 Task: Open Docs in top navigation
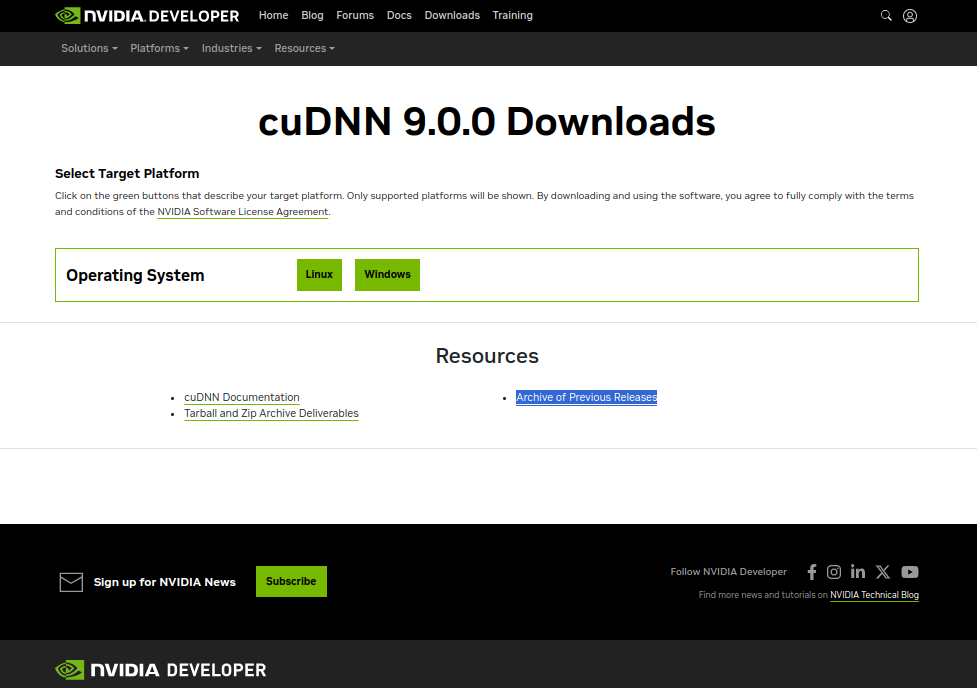point(399,16)
